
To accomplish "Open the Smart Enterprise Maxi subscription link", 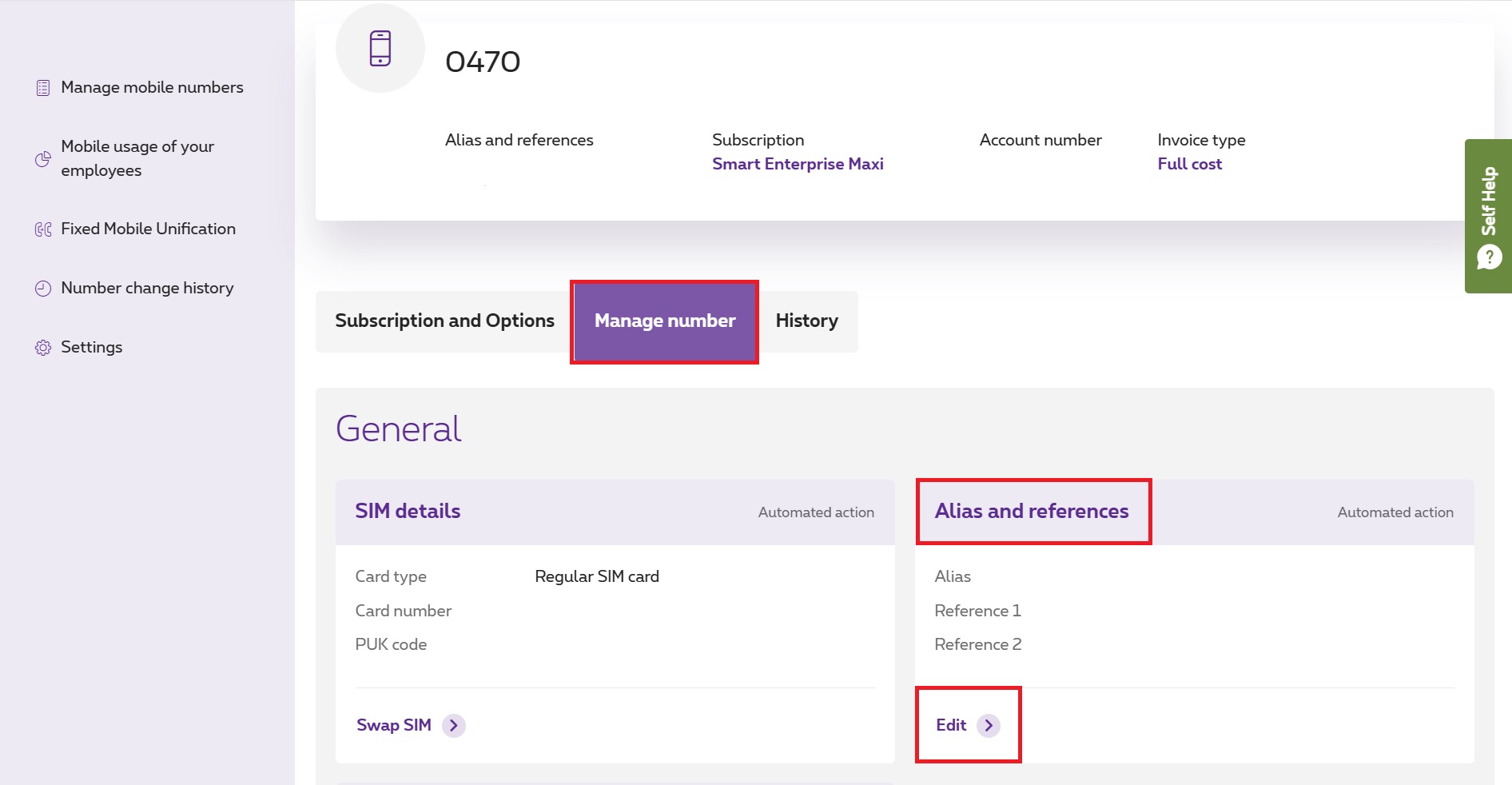I will point(798,164).
